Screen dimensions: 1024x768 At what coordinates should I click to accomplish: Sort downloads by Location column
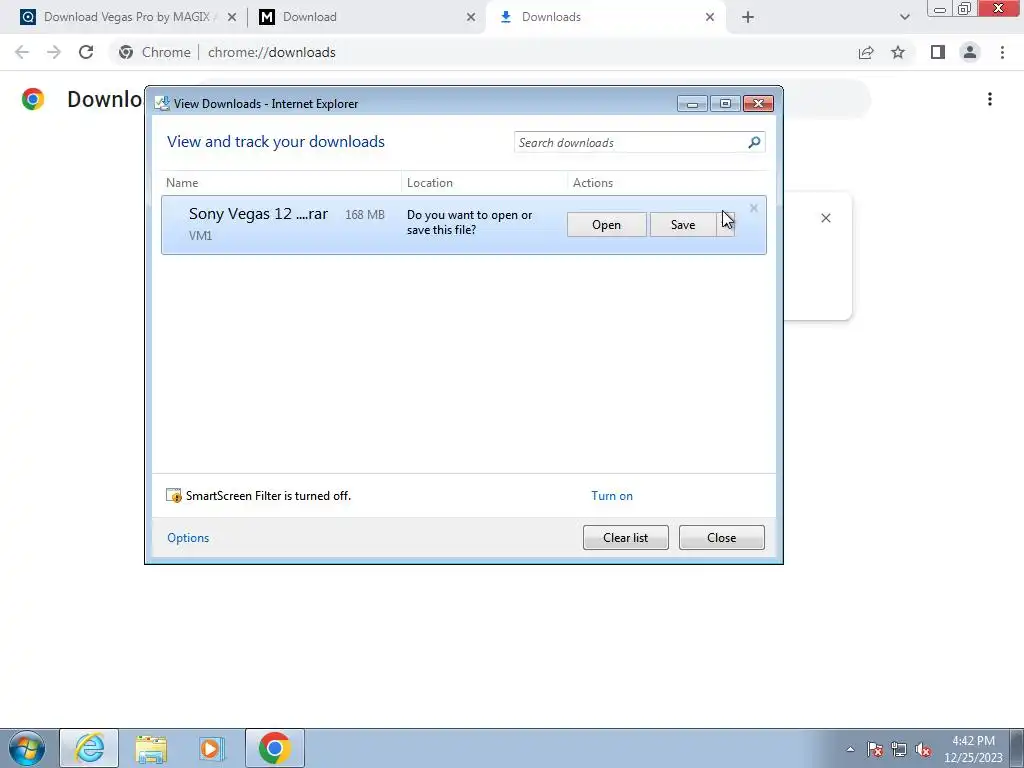pos(484,183)
